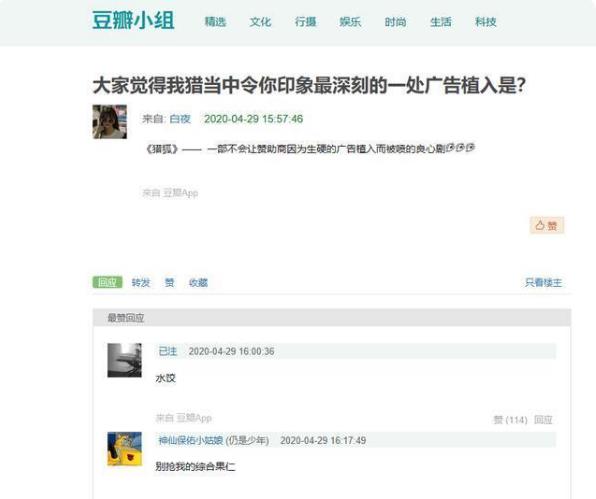Viewport: 596px width, 499px height.
Task: Click the 转发 share link
Action: [141, 283]
